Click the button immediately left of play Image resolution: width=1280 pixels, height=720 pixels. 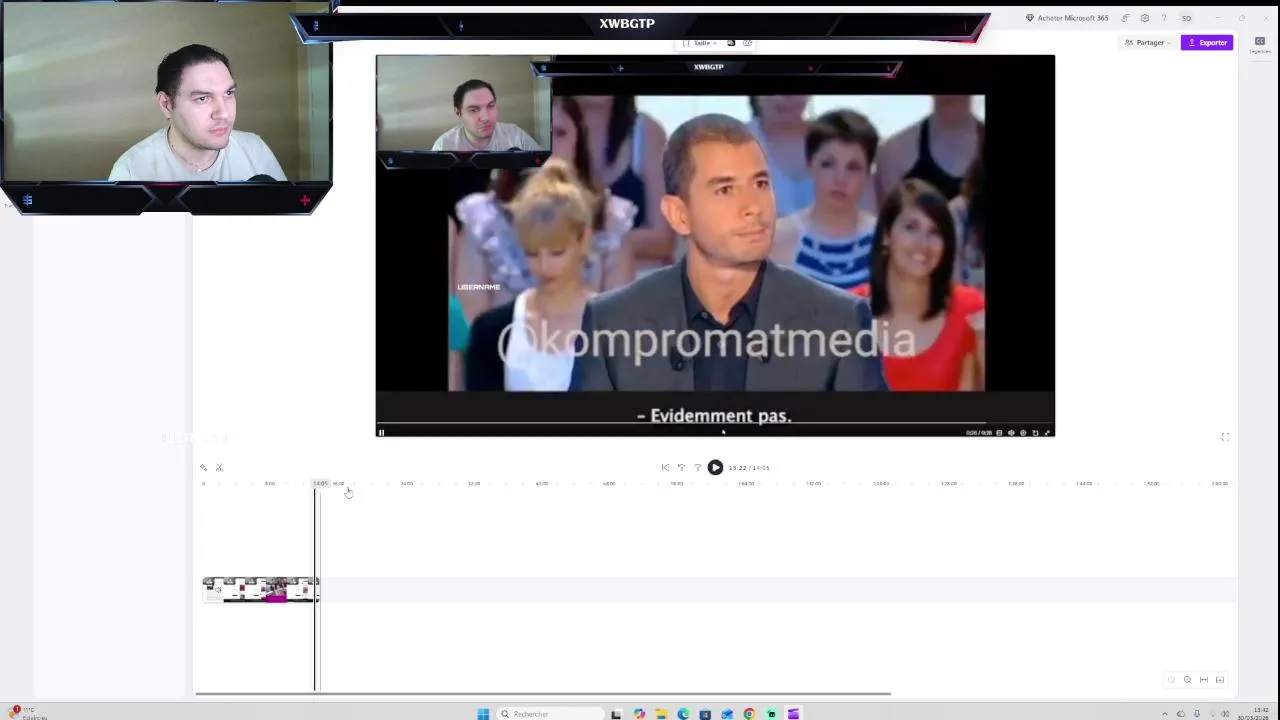(697, 467)
